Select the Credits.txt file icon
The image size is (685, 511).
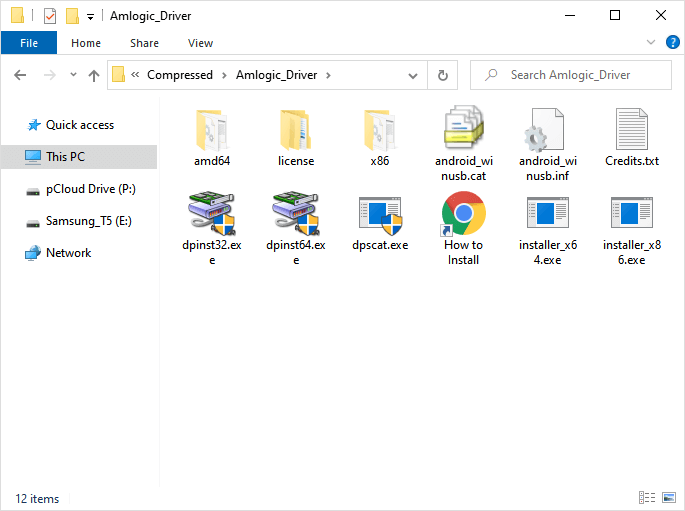[632, 130]
